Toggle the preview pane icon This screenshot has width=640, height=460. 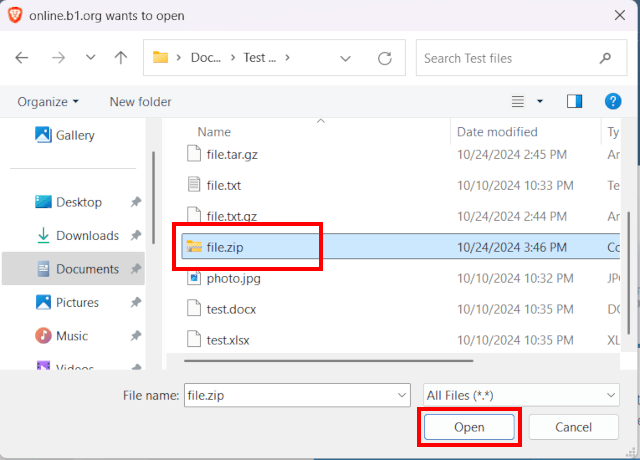point(574,101)
